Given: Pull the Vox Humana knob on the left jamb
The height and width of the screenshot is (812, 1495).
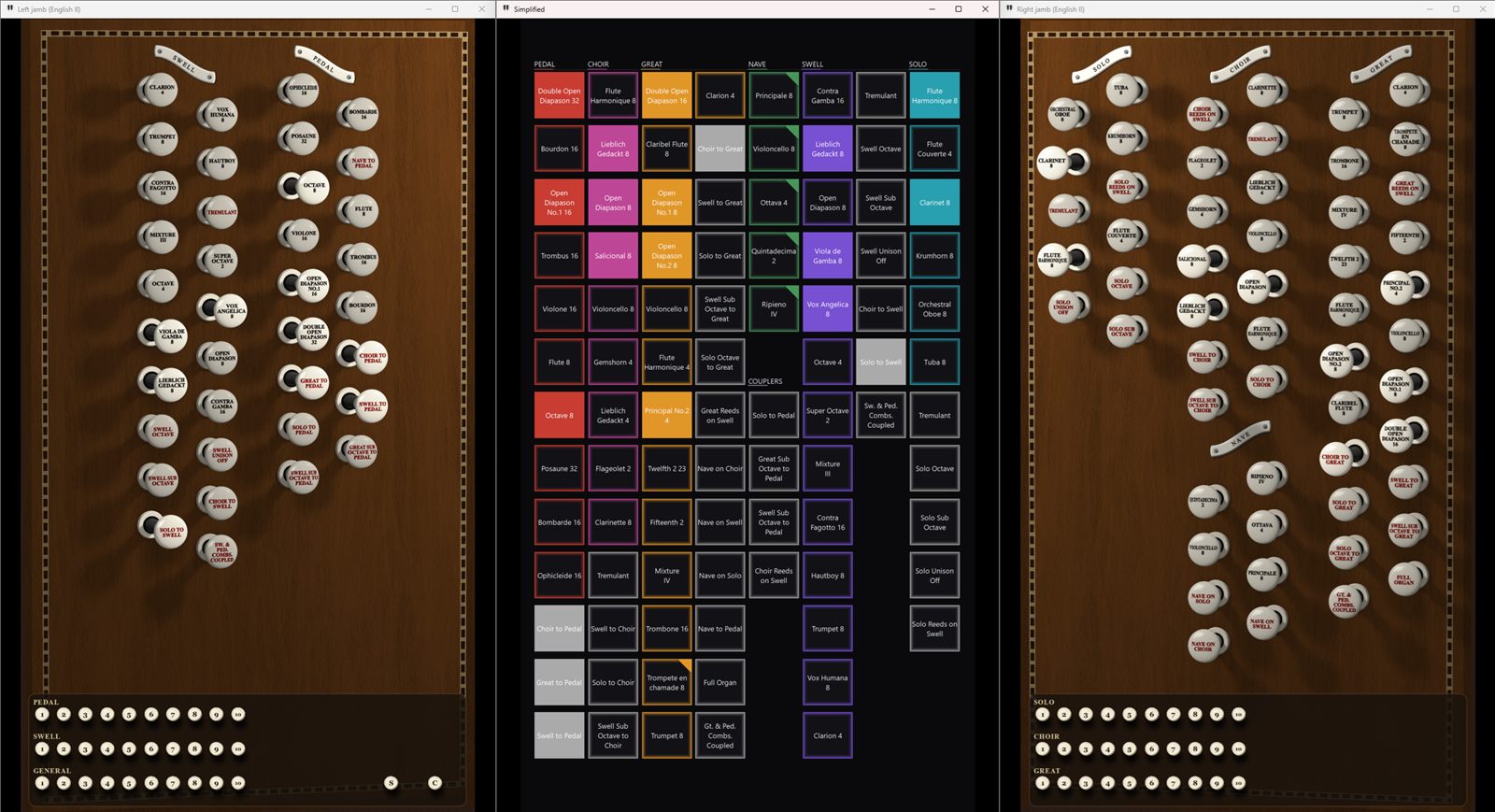Looking at the screenshot, I should 221,113.
